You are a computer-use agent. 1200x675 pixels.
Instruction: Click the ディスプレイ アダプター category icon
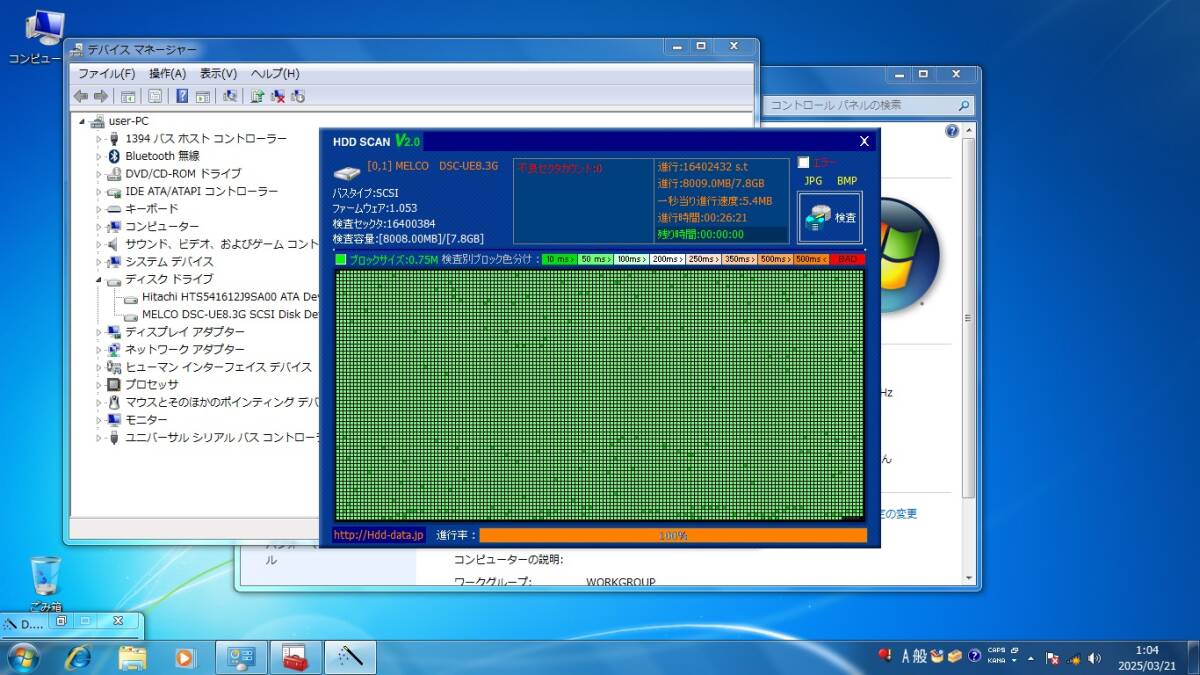[114, 332]
